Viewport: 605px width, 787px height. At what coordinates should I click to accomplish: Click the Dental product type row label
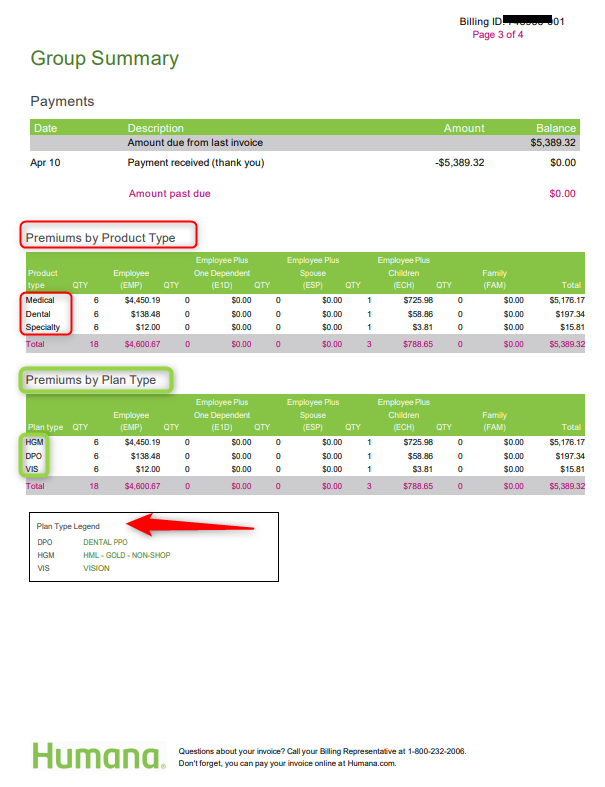38,314
